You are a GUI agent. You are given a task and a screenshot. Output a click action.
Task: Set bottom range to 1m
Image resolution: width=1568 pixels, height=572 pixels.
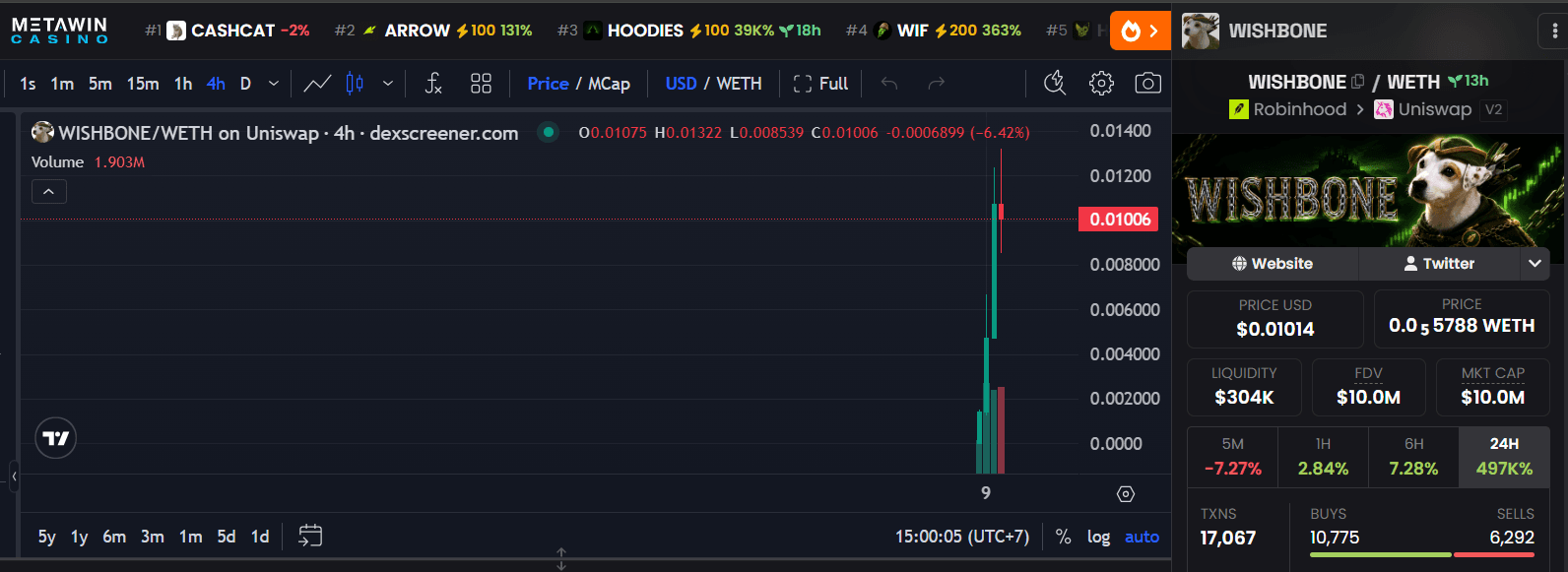point(190,537)
